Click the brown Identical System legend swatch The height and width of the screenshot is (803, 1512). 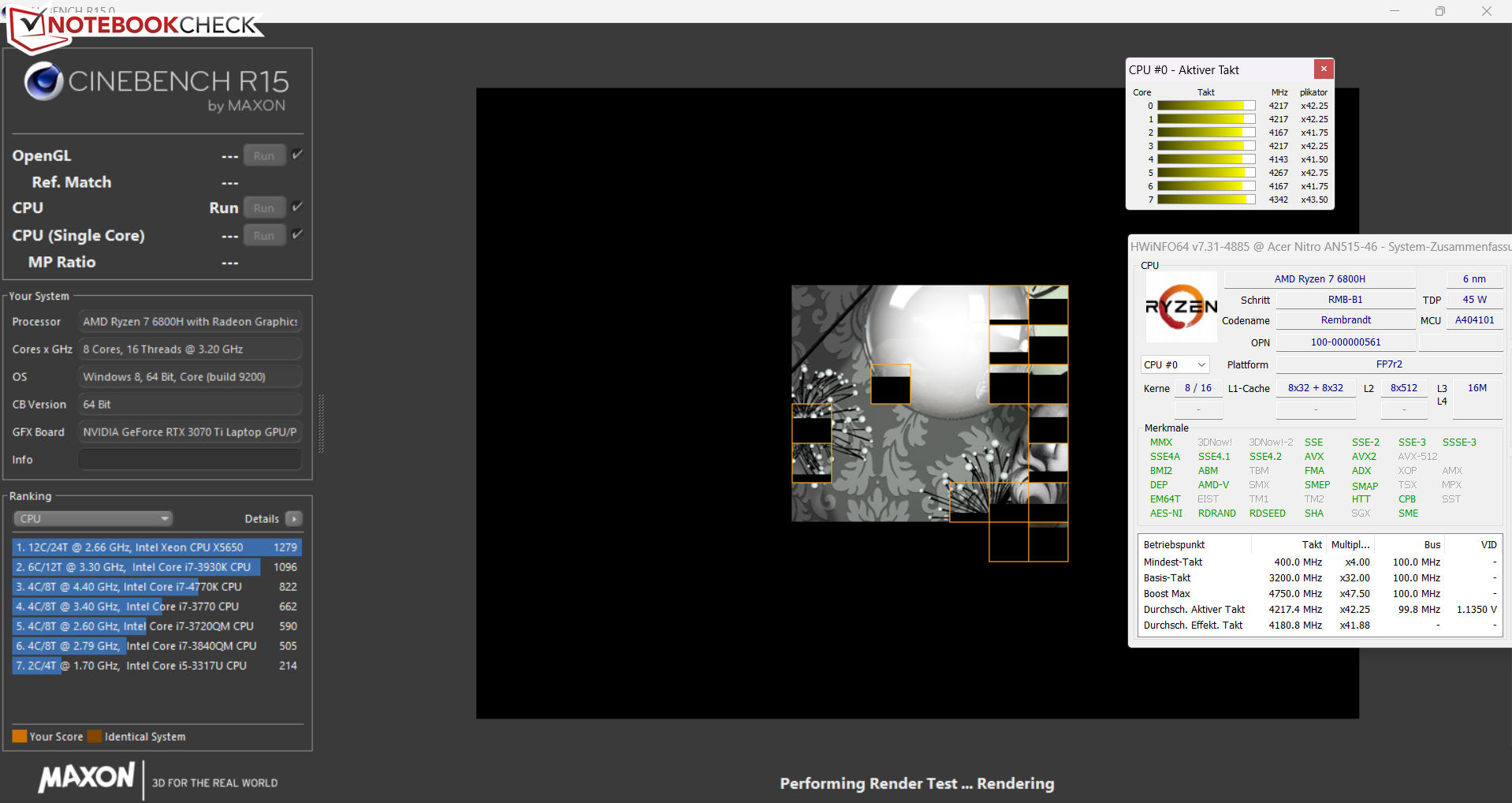pos(95,736)
